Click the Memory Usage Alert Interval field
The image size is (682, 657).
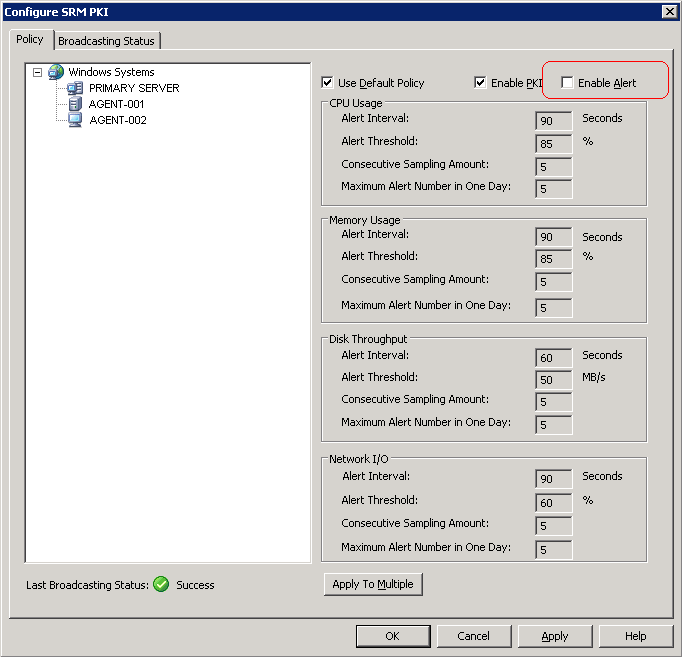point(554,237)
